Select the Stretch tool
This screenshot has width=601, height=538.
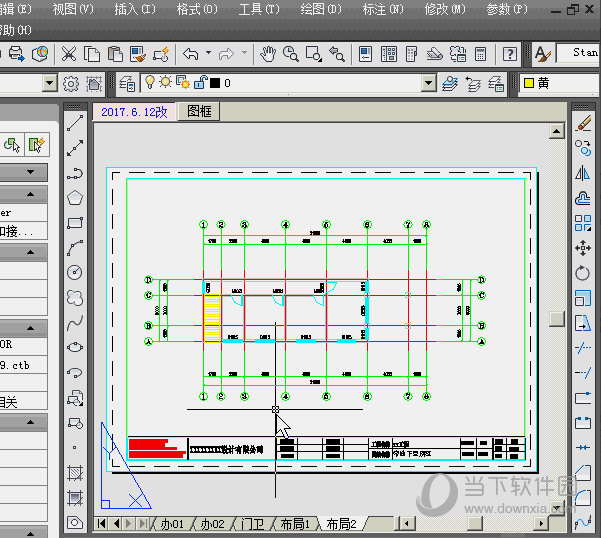pyautogui.click(x=583, y=323)
